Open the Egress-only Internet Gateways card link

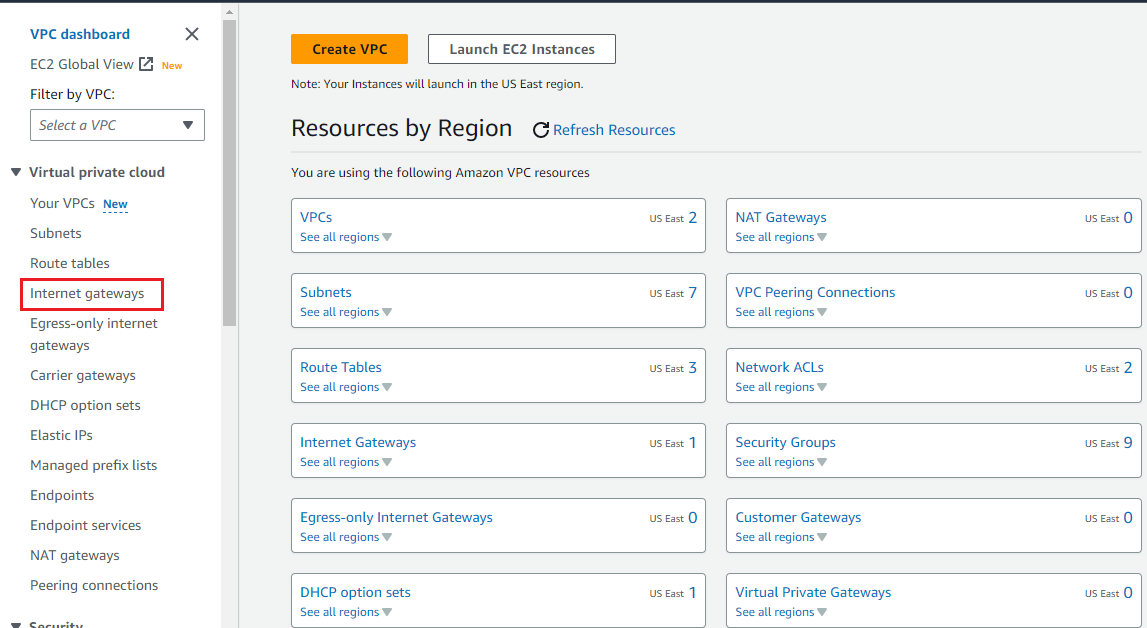[x=396, y=517]
